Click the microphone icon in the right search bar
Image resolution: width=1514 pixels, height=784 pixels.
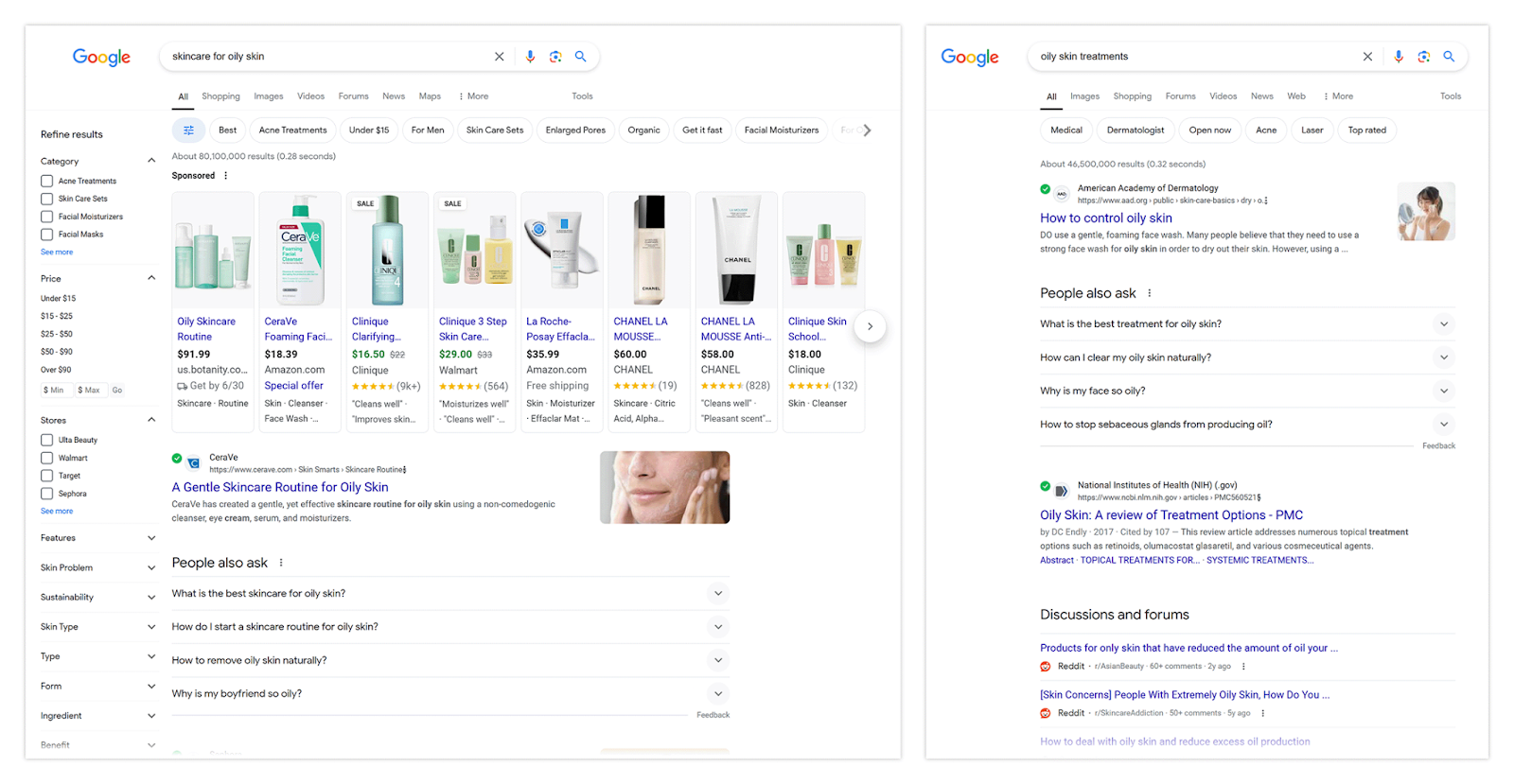(1399, 57)
